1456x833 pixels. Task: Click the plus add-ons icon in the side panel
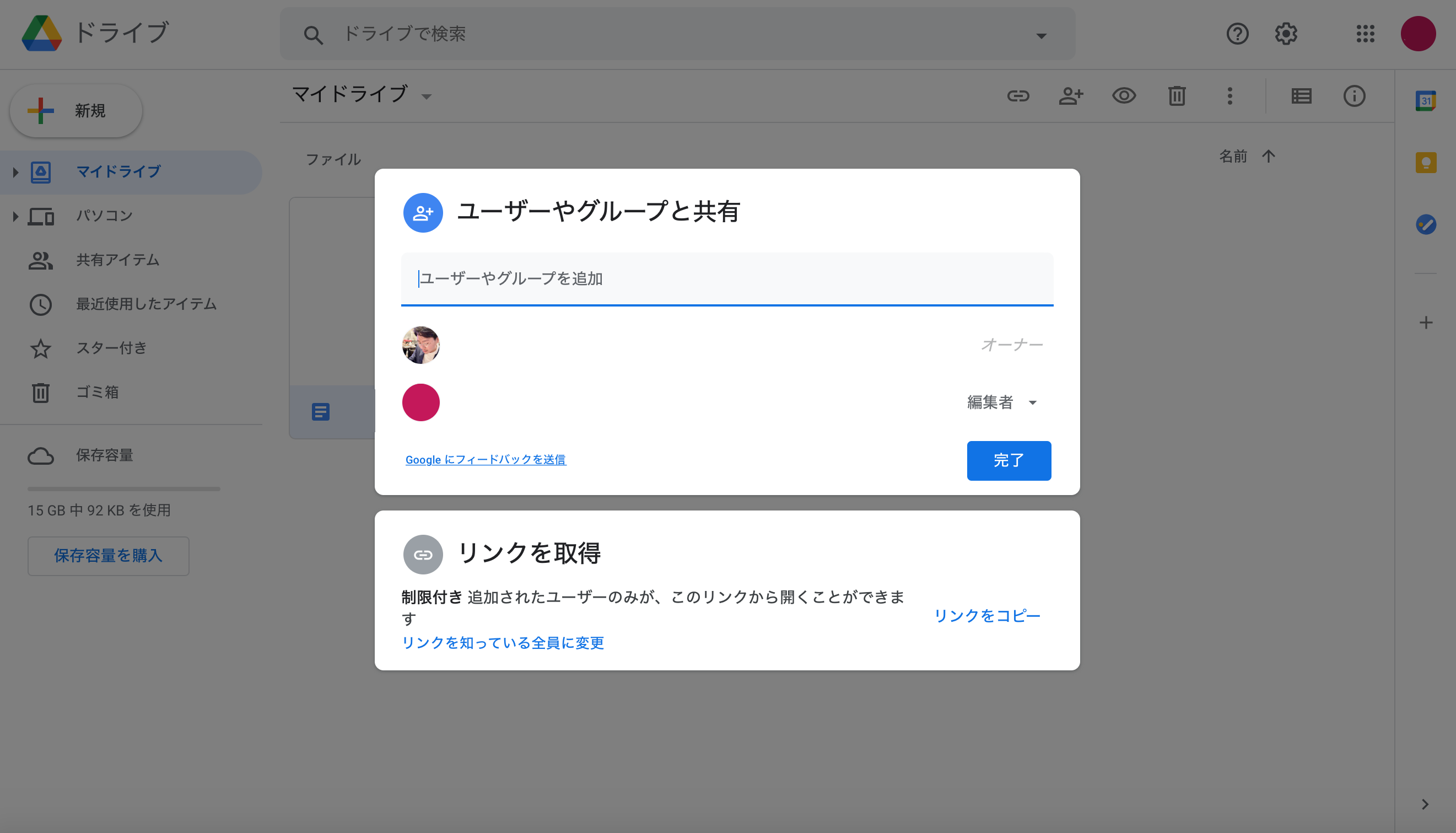[x=1426, y=323]
